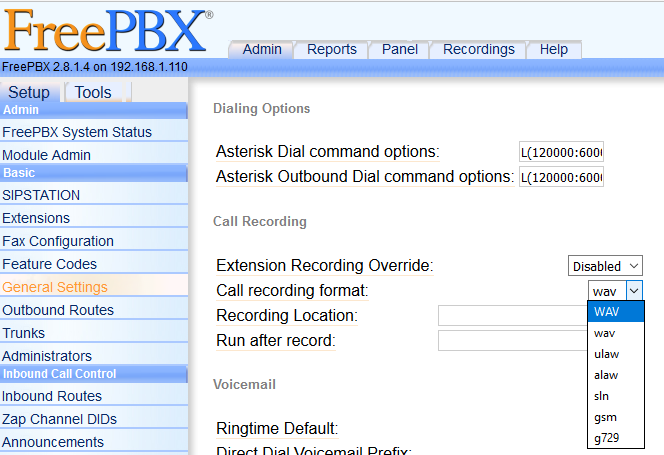This screenshot has height=455, width=664.
Task: Click Asterisk Outbound Dial command options label
Action: pyautogui.click(x=365, y=177)
